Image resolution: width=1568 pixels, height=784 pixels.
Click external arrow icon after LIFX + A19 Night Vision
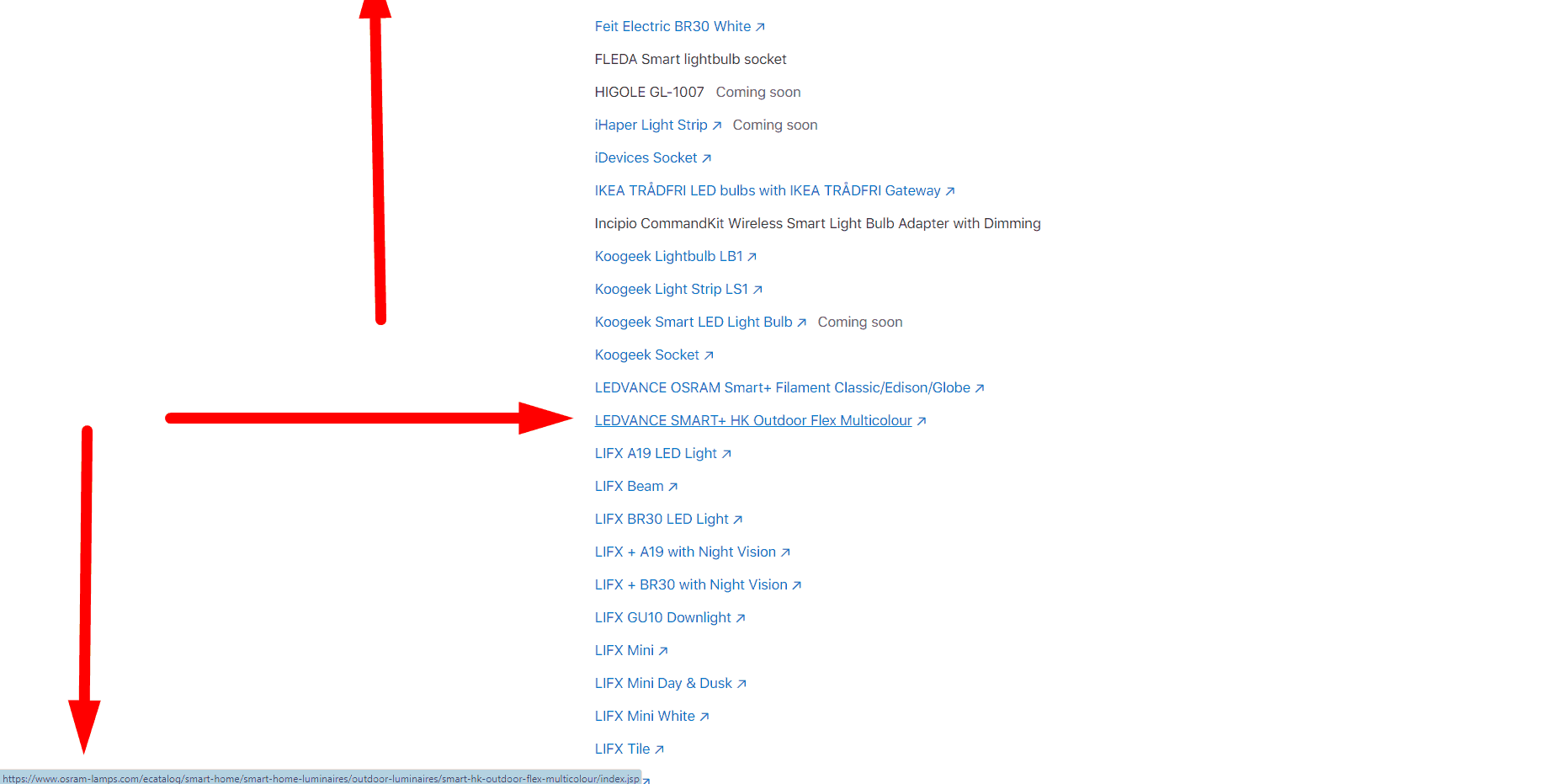[786, 552]
